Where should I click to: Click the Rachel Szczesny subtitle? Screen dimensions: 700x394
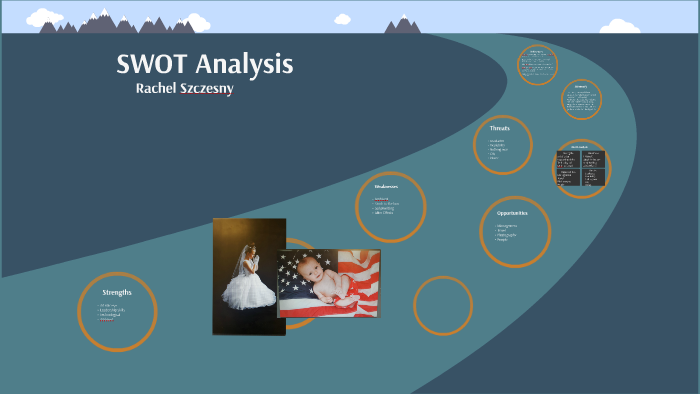click(x=184, y=88)
